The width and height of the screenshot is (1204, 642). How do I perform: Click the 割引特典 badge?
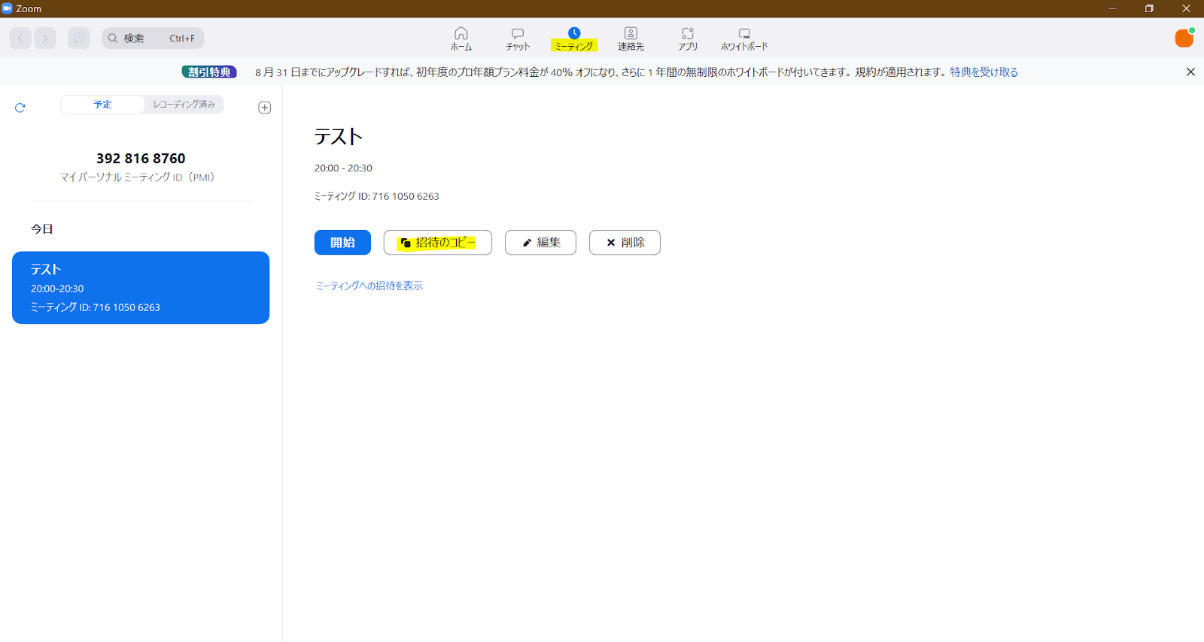tap(209, 72)
